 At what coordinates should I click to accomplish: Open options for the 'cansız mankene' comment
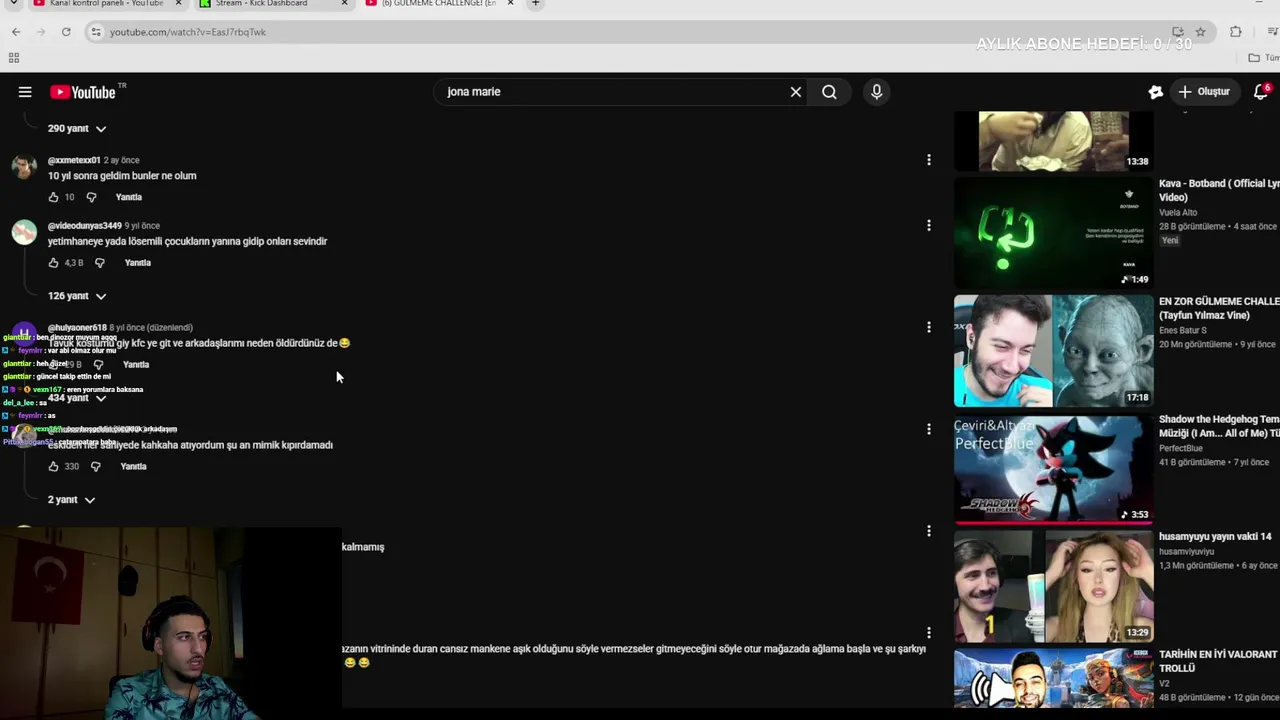pyautogui.click(x=929, y=633)
